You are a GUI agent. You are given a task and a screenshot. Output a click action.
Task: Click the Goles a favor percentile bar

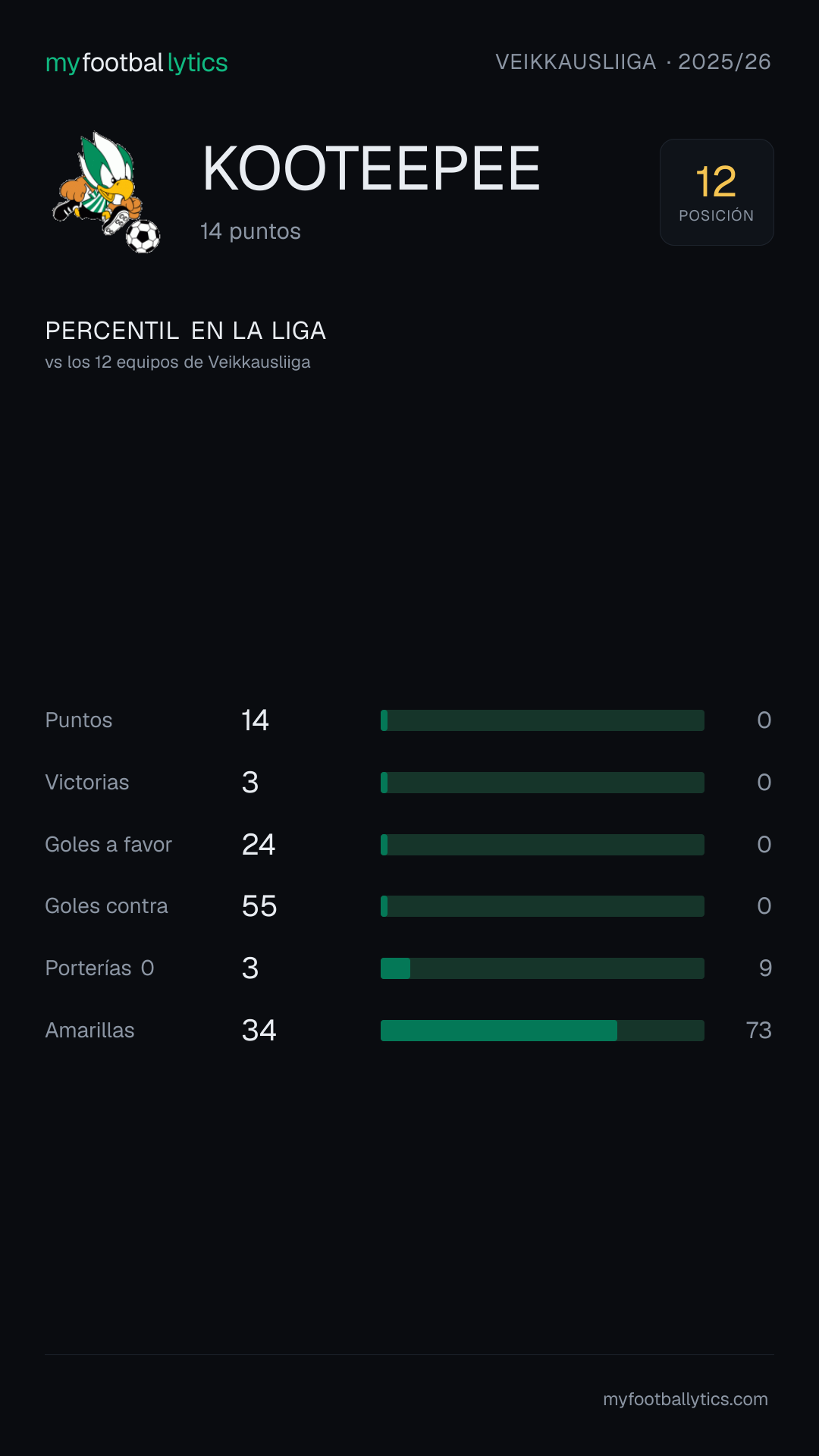pyautogui.click(x=542, y=845)
